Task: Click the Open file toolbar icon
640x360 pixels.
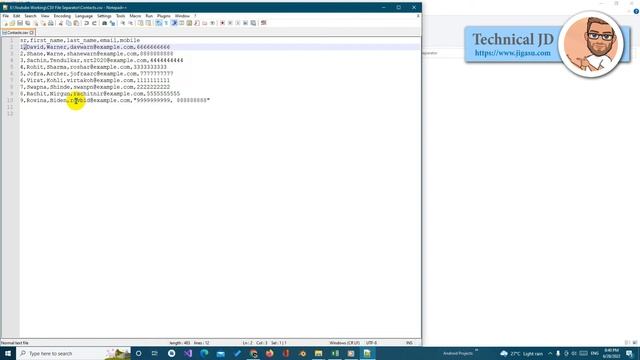Action: [12, 23]
